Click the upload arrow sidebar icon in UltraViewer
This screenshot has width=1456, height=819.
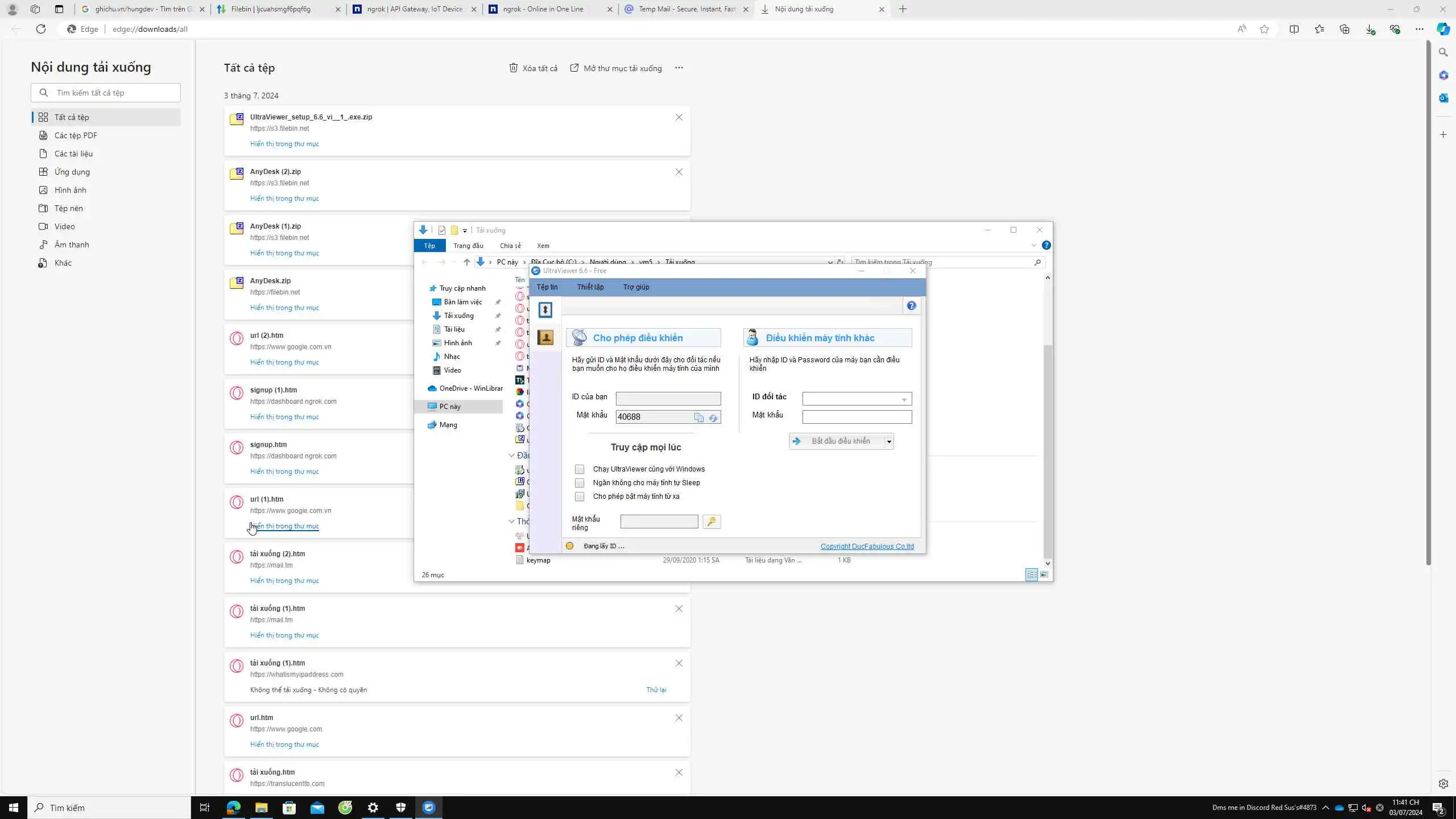[x=545, y=310]
